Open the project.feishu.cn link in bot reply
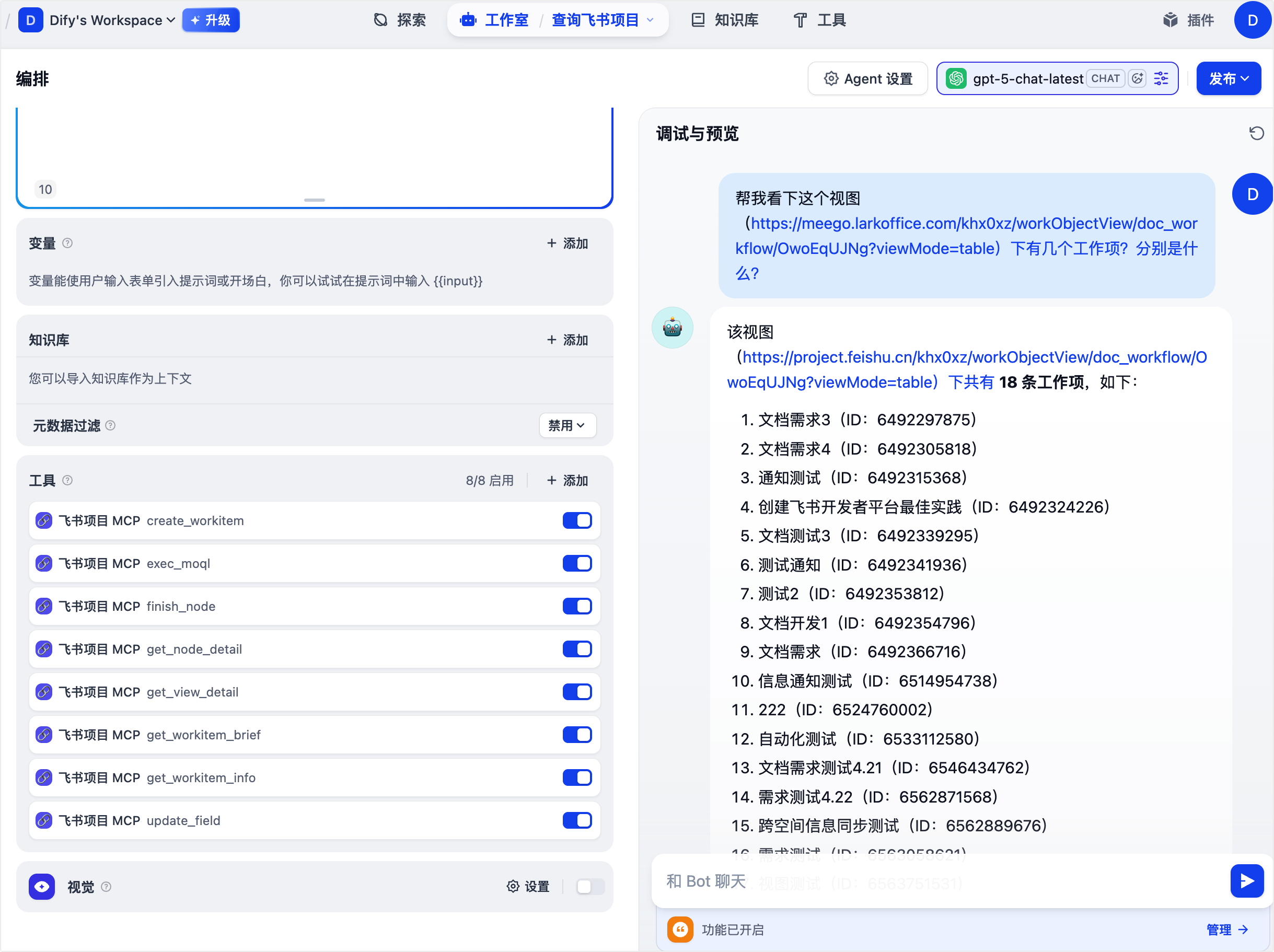1274x952 pixels. tap(967, 370)
